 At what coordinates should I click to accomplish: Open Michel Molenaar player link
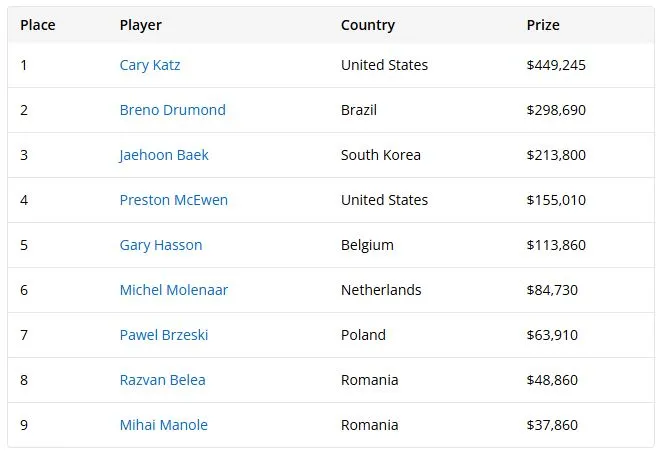point(174,290)
